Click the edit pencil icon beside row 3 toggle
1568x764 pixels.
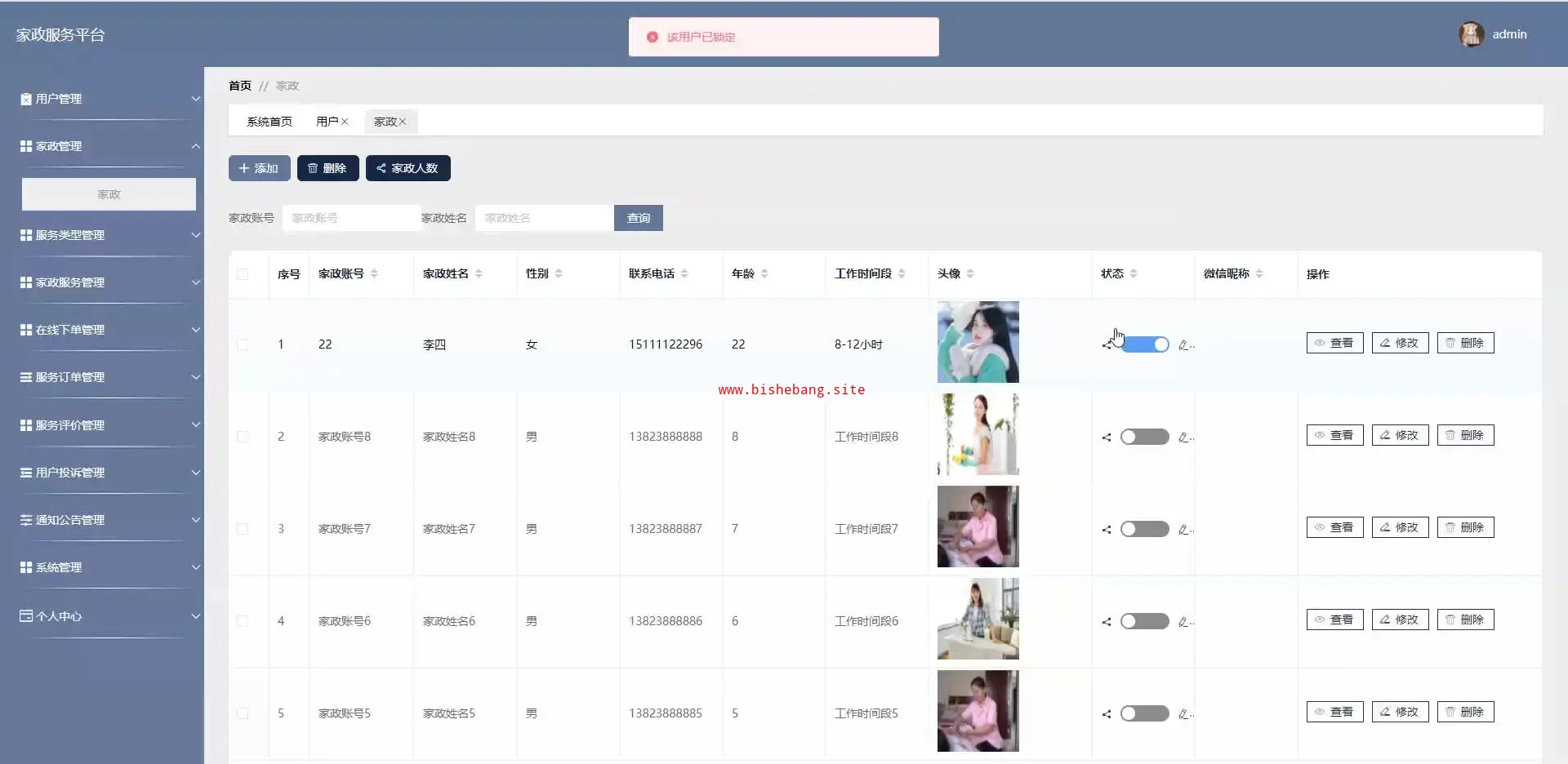[1183, 530]
